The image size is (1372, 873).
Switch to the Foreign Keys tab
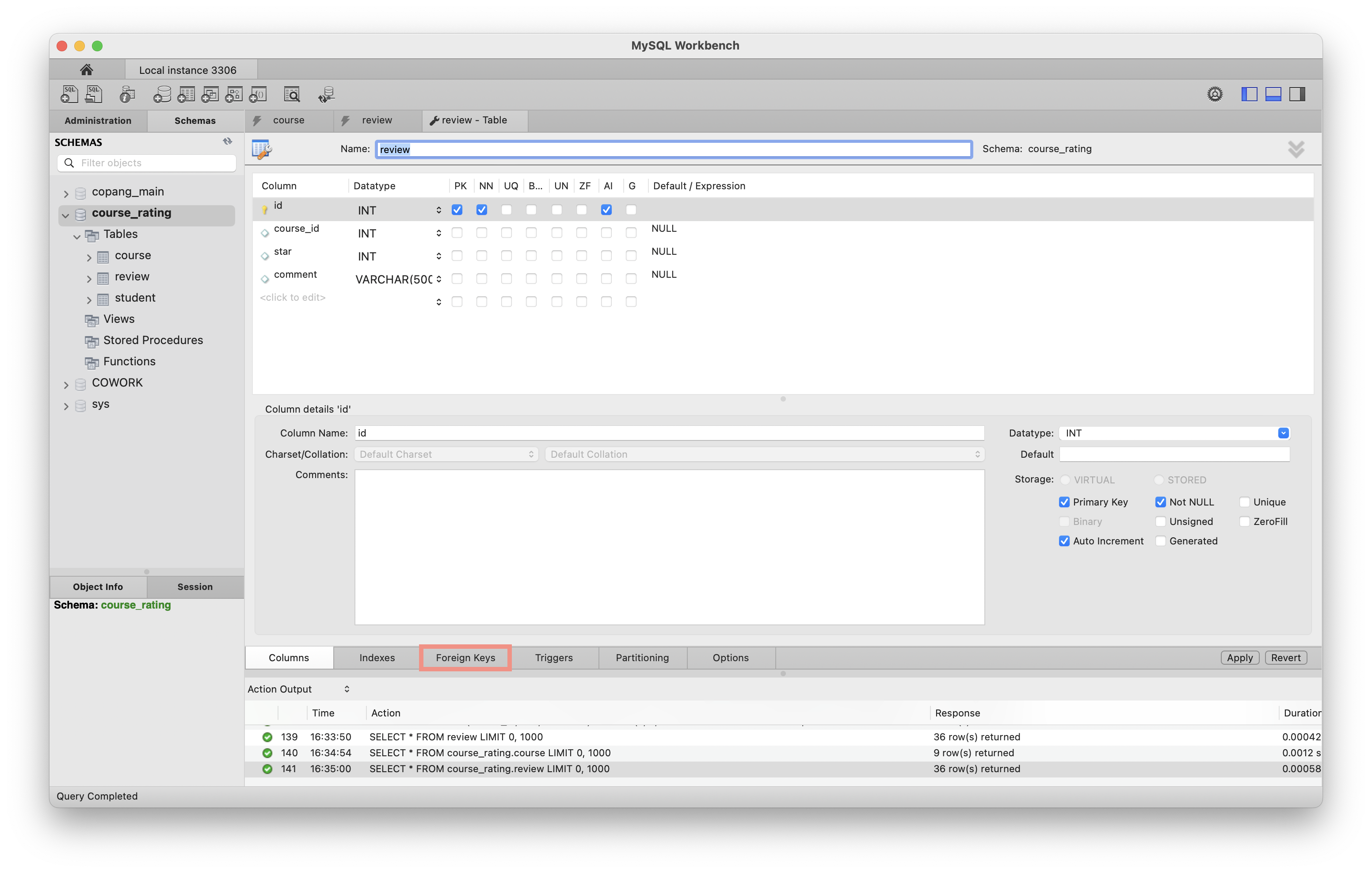pyautogui.click(x=465, y=658)
